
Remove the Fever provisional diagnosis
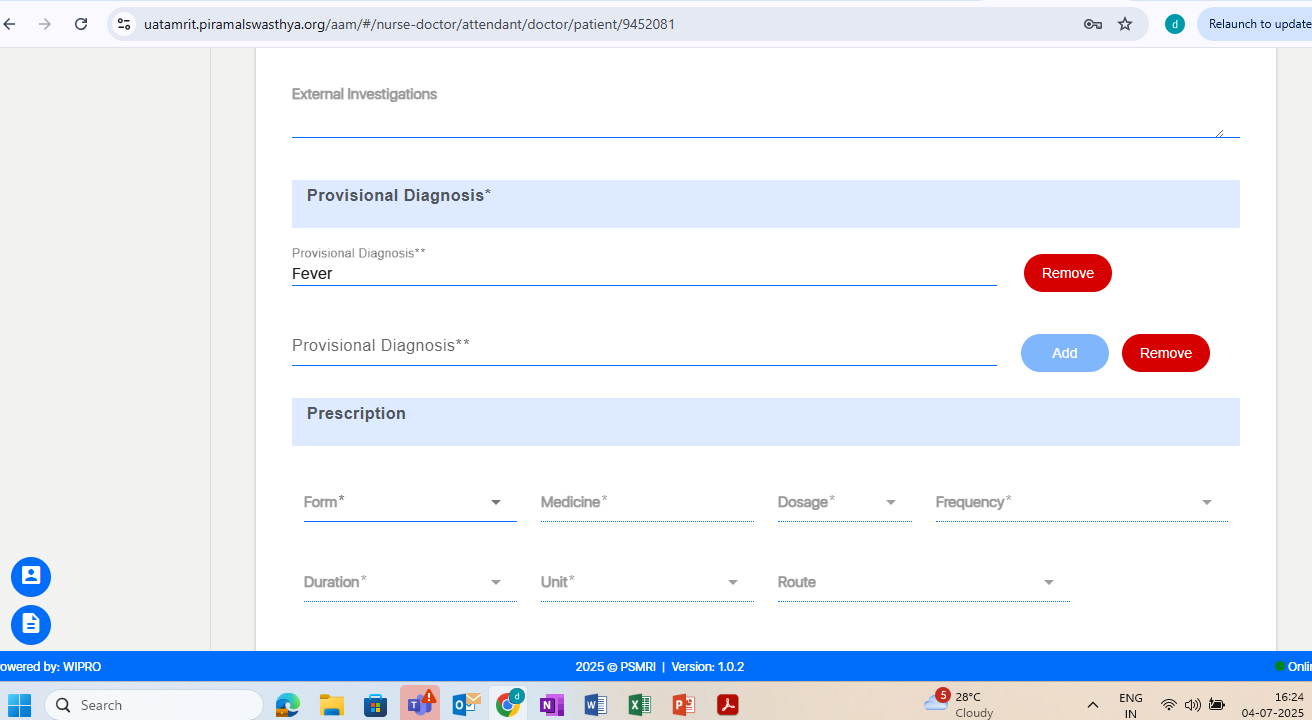pos(1067,273)
